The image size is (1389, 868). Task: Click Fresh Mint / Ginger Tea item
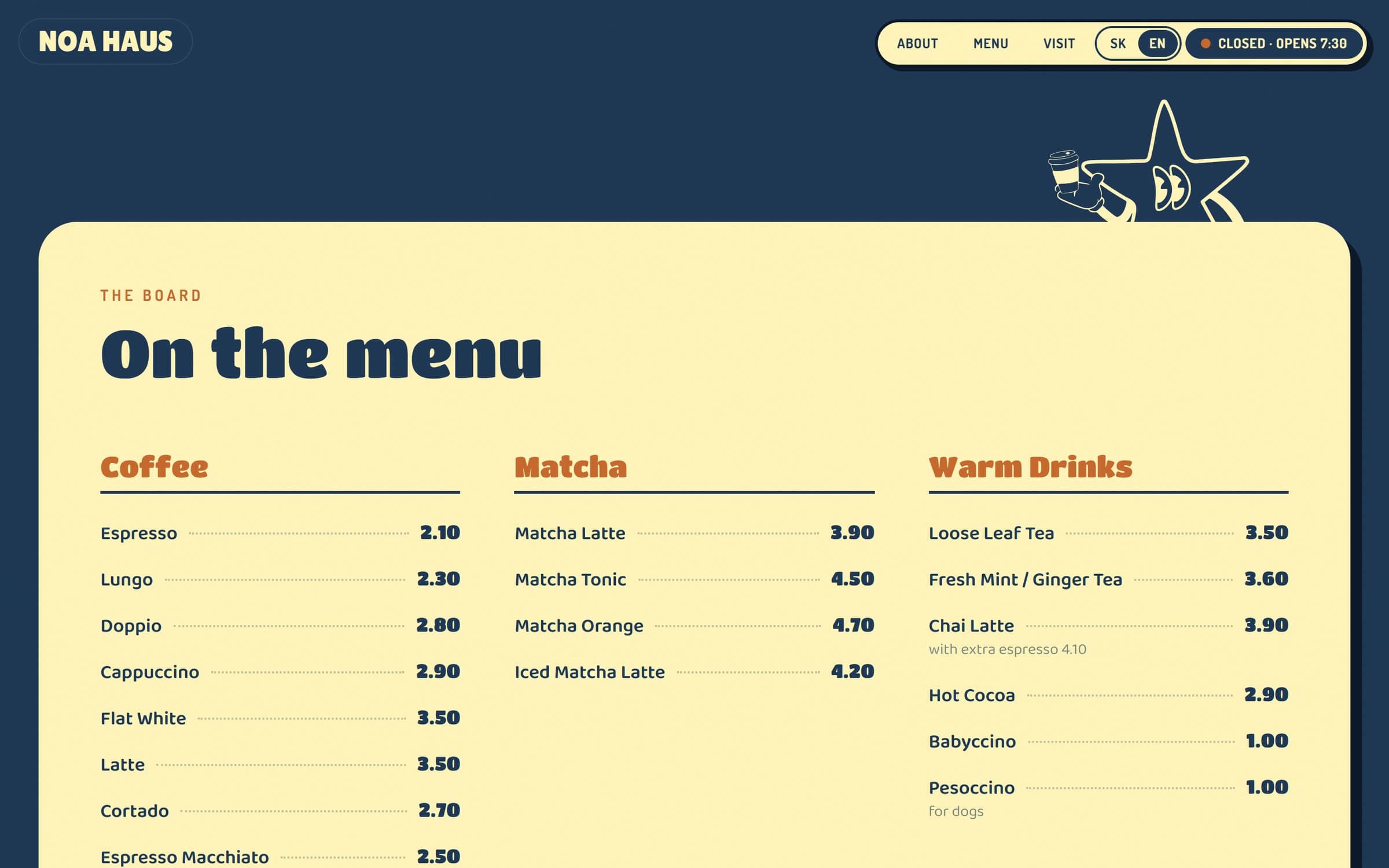coord(1109,579)
